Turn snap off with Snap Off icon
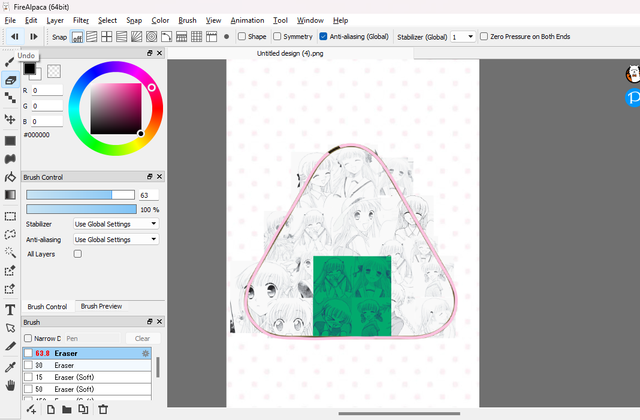Screen dimensions: 640x420 77,37
